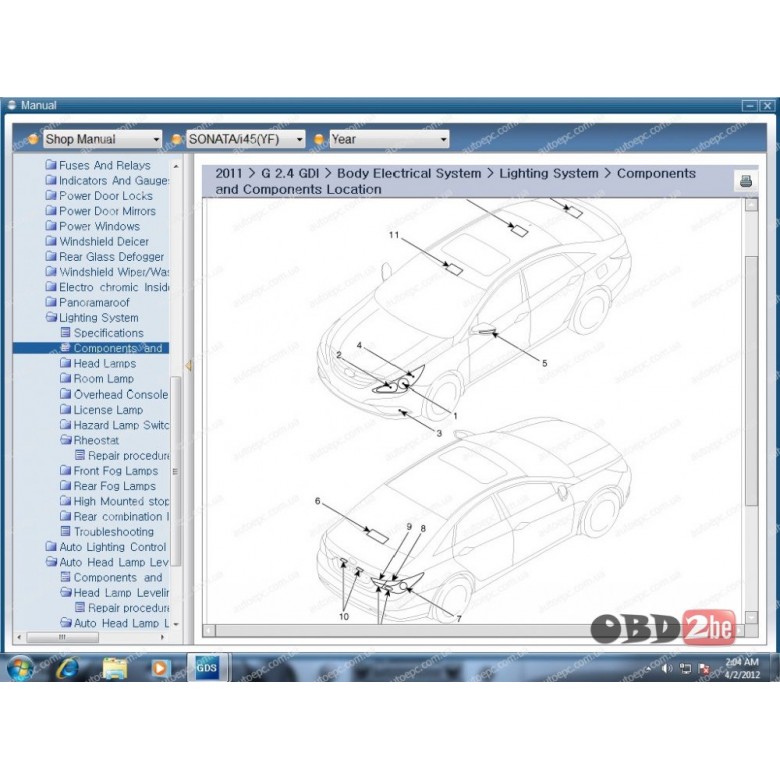Click the tree horizontal scrollbar left arrow
Image resolution: width=780 pixels, height=780 pixels.
[x=19, y=637]
